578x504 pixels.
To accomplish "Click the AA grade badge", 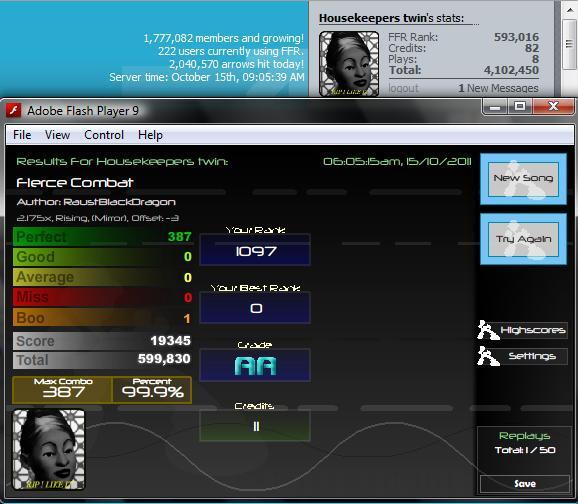I will coord(255,366).
